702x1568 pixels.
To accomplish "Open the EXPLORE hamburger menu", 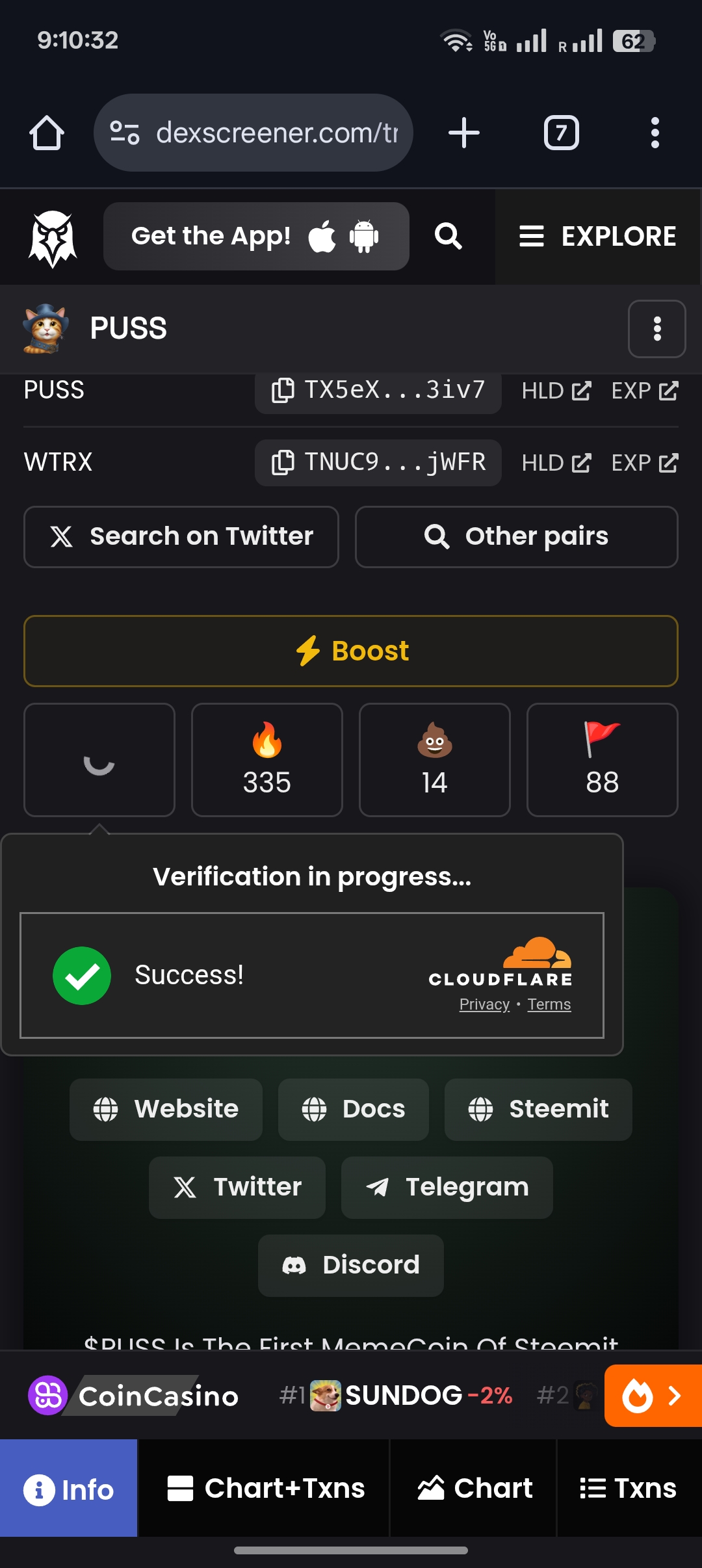I will coord(598,237).
